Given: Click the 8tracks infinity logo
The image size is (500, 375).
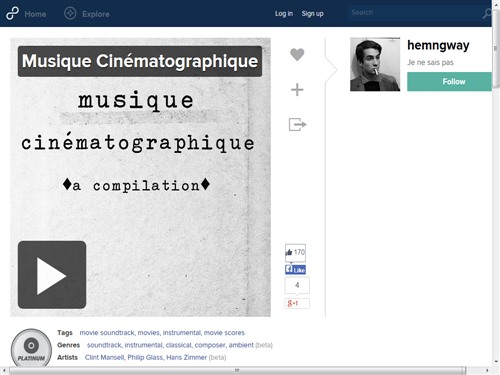Looking at the screenshot, I should coord(12,14).
